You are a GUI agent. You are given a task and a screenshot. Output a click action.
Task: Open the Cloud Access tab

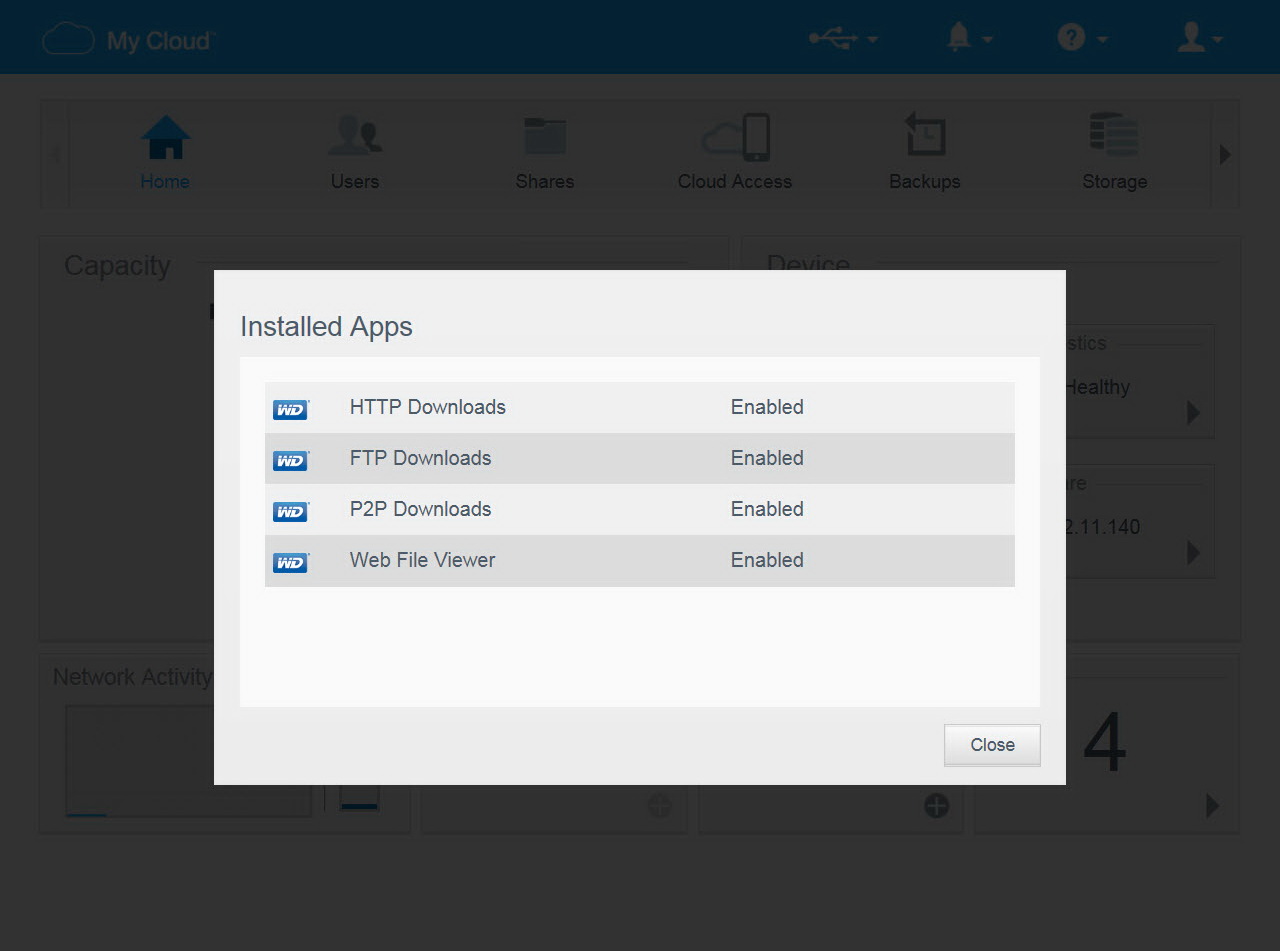735,153
